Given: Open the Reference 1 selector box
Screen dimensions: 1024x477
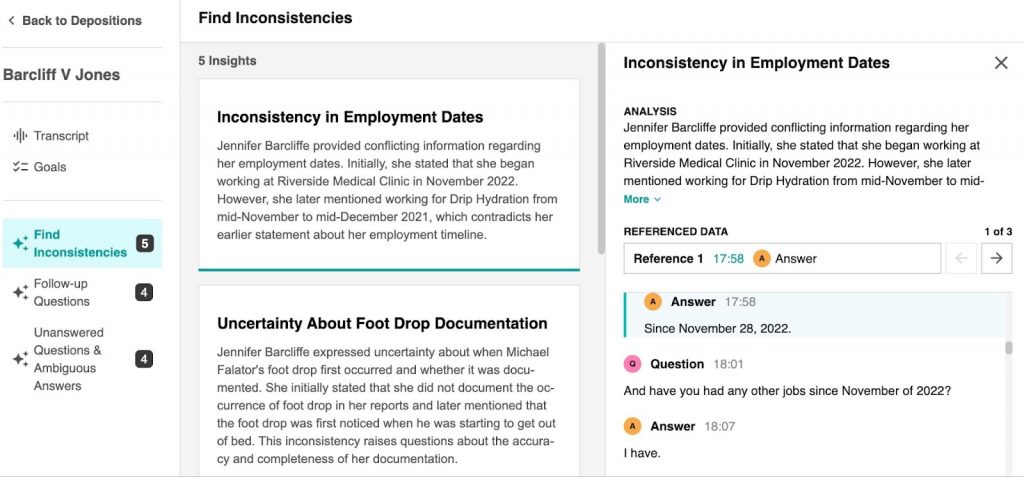Looking at the screenshot, I should coord(781,258).
